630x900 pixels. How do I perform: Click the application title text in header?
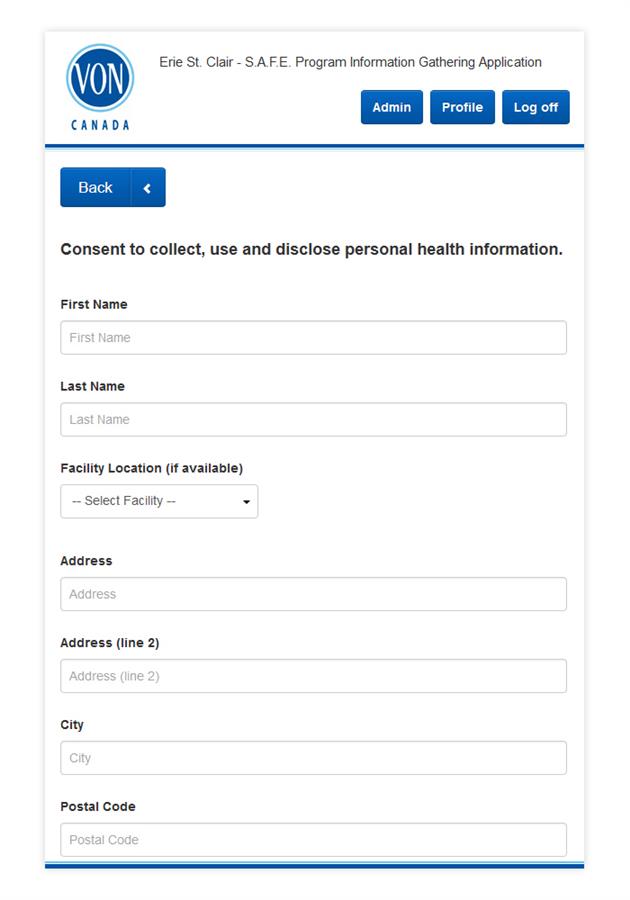coord(350,62)
